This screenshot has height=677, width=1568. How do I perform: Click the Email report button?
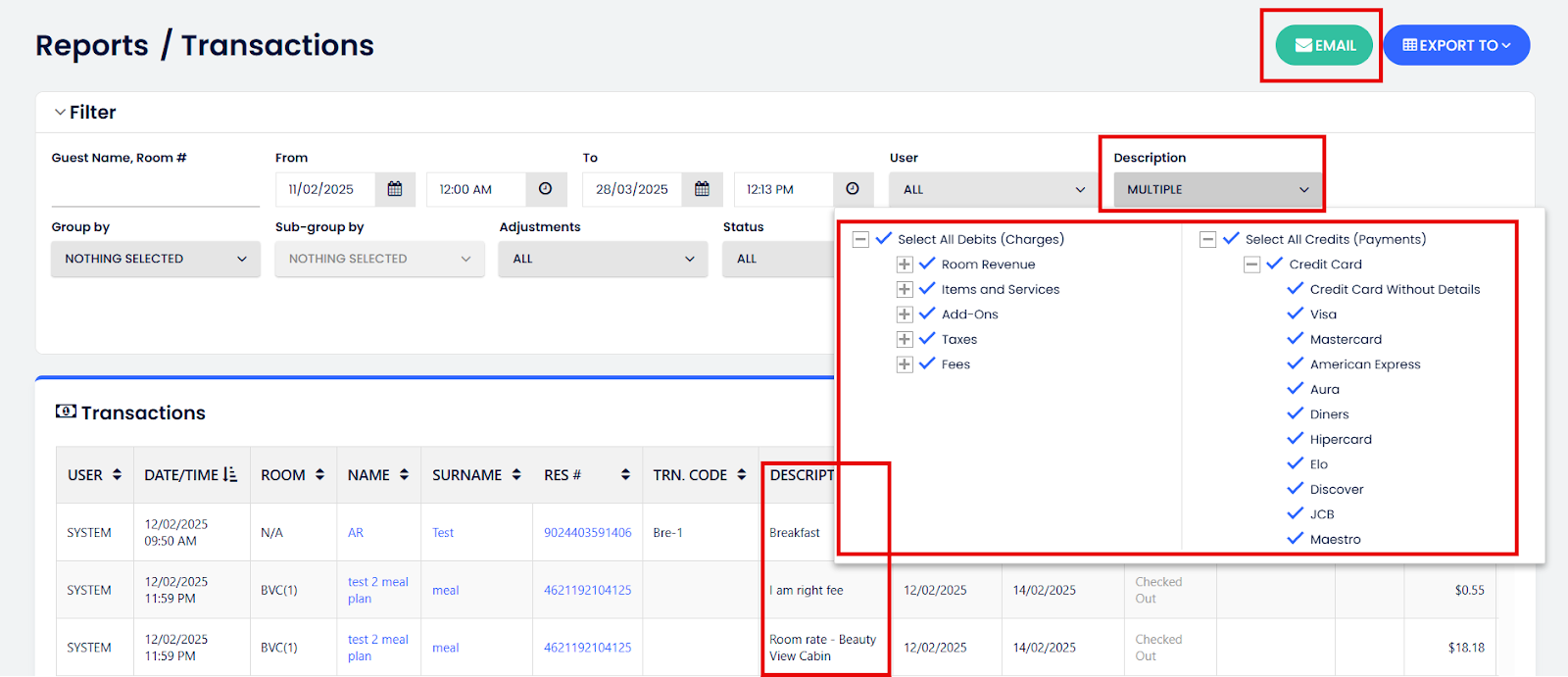click(x=1324, y=45)
